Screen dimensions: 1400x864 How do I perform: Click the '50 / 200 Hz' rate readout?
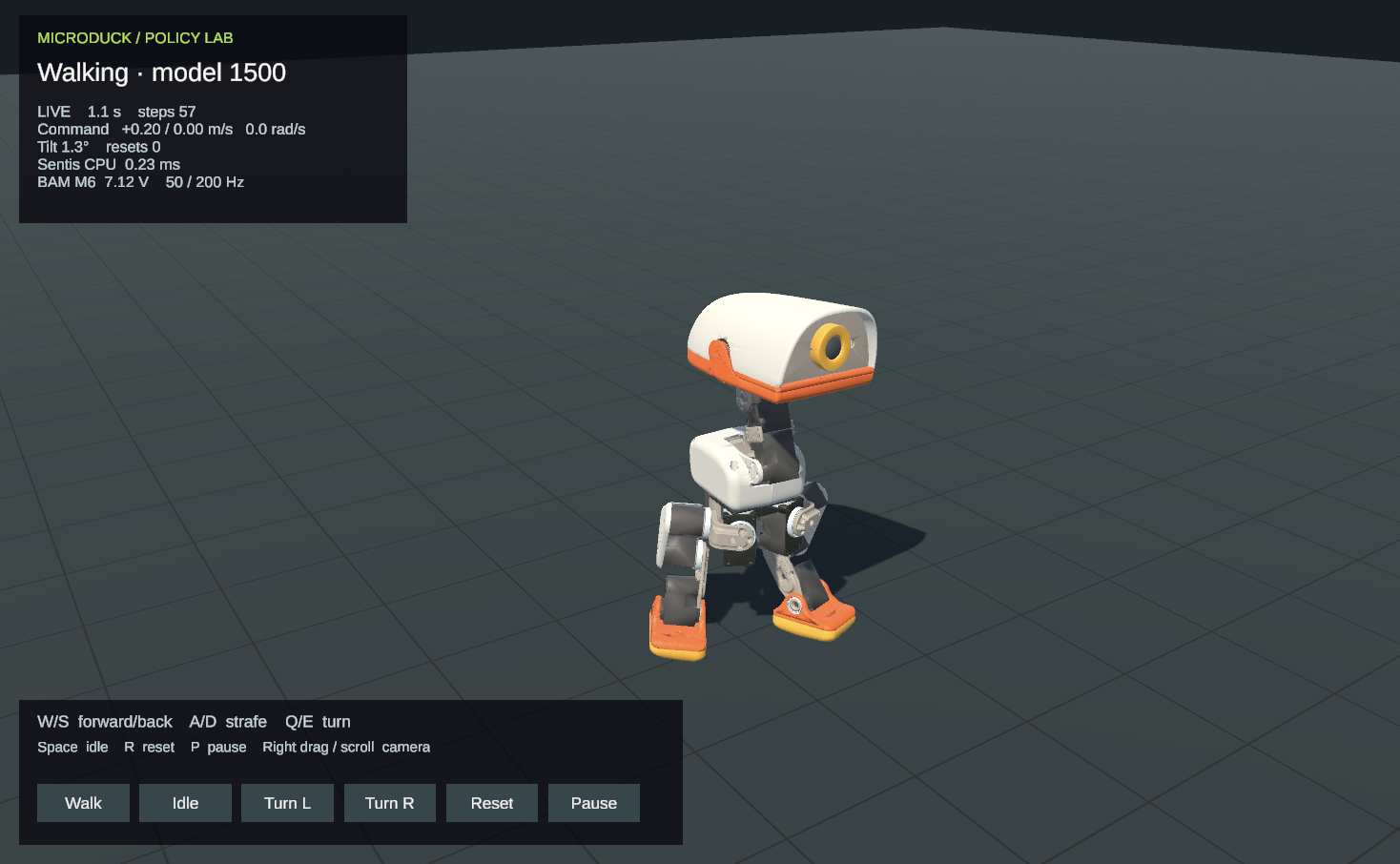(205, 182)
